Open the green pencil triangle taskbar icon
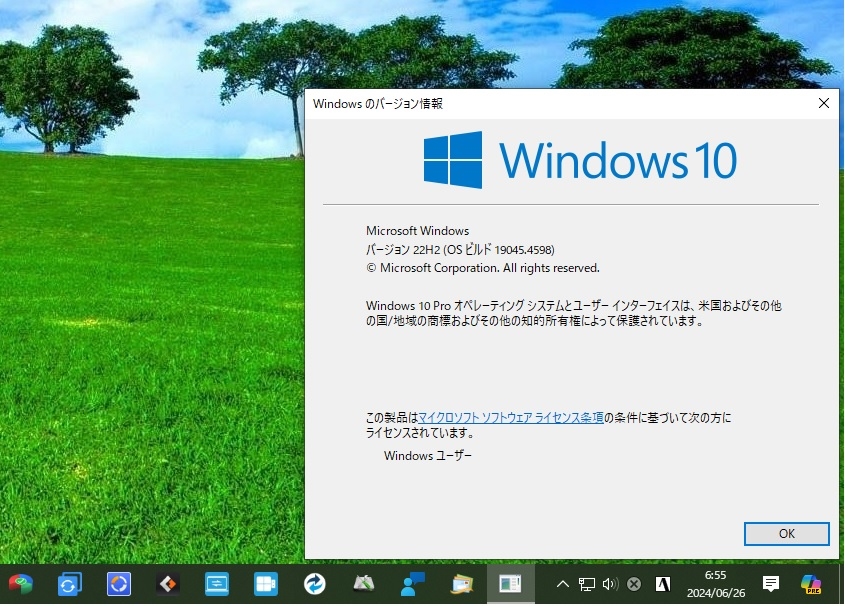The width and height of the screenshot is (845, 606). (364, 584)
